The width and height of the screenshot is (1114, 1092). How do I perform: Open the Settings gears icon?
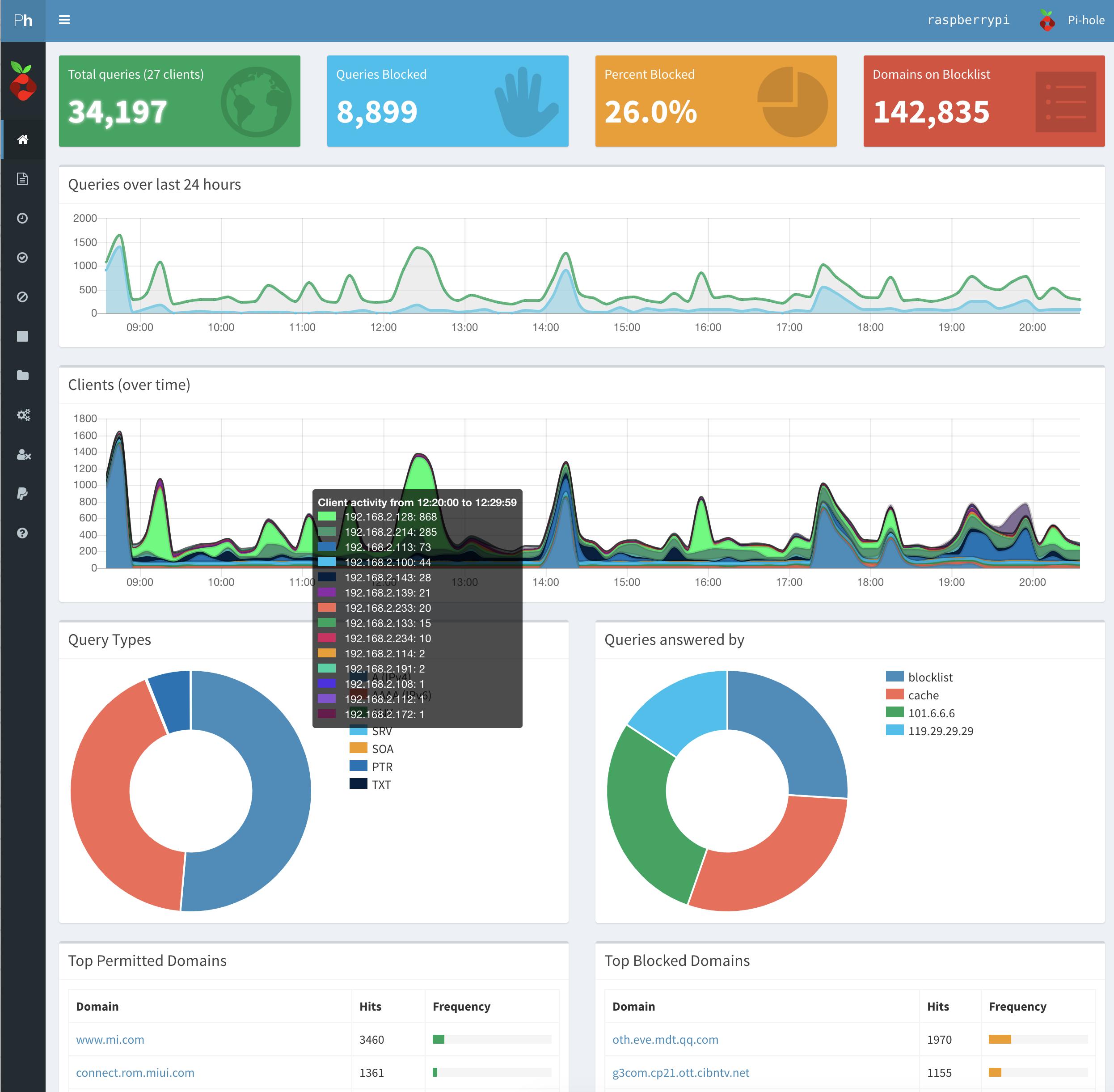click(x=23, y=415)
